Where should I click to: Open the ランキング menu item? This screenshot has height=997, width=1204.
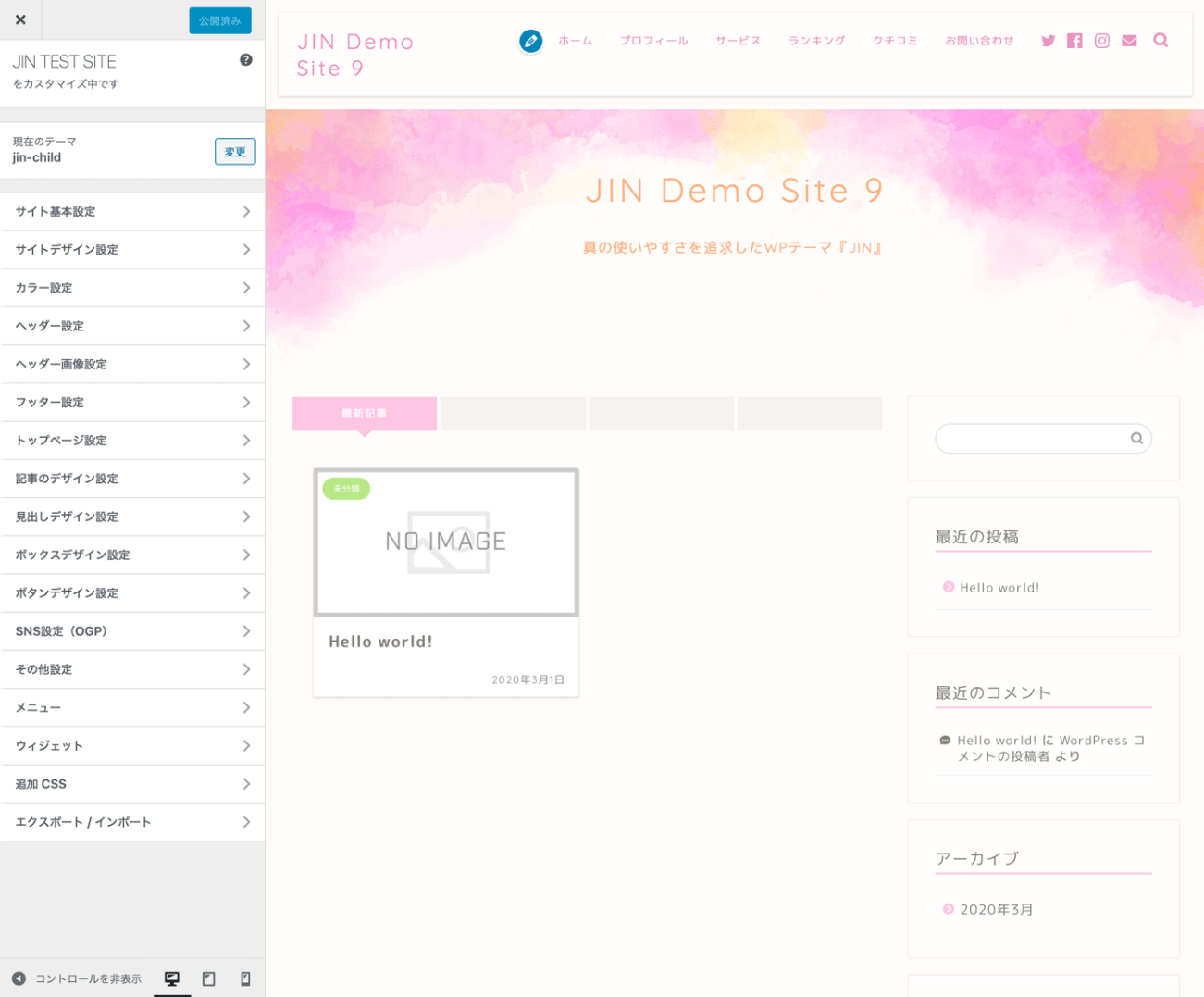point(816,41)
